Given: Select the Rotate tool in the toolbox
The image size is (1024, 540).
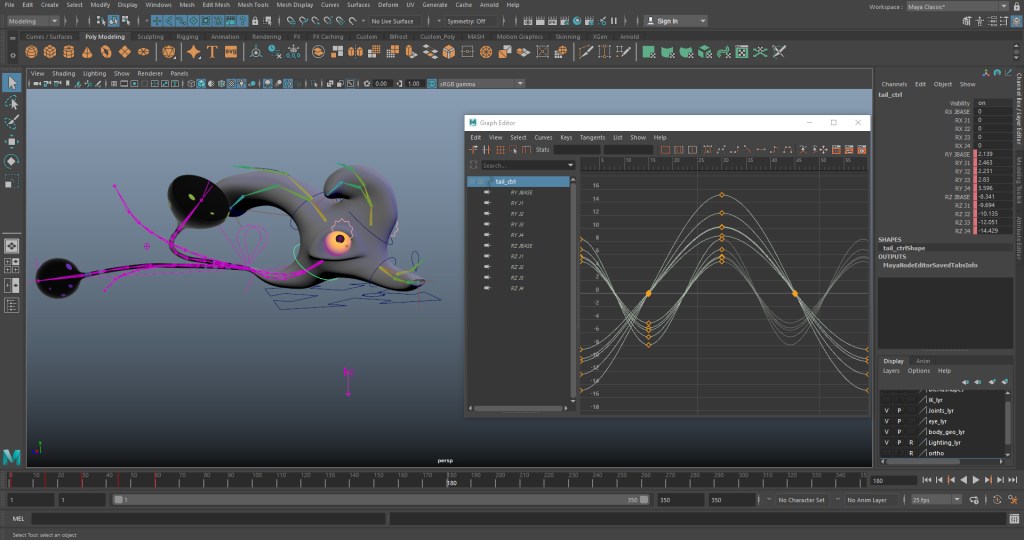Looking at the screenshot, I should point(11,161).
